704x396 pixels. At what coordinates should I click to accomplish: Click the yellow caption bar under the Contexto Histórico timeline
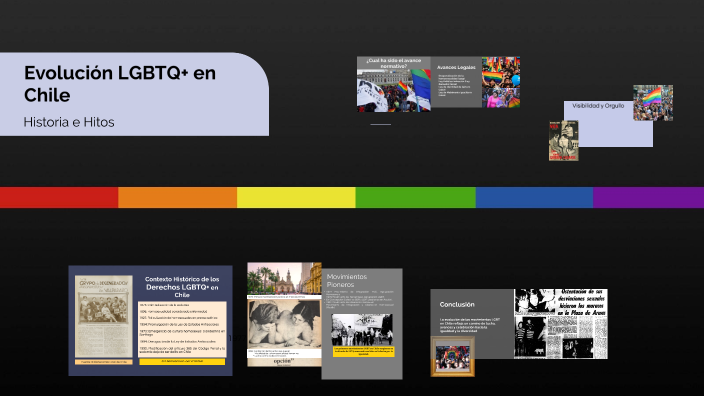[x=182, y=361]
